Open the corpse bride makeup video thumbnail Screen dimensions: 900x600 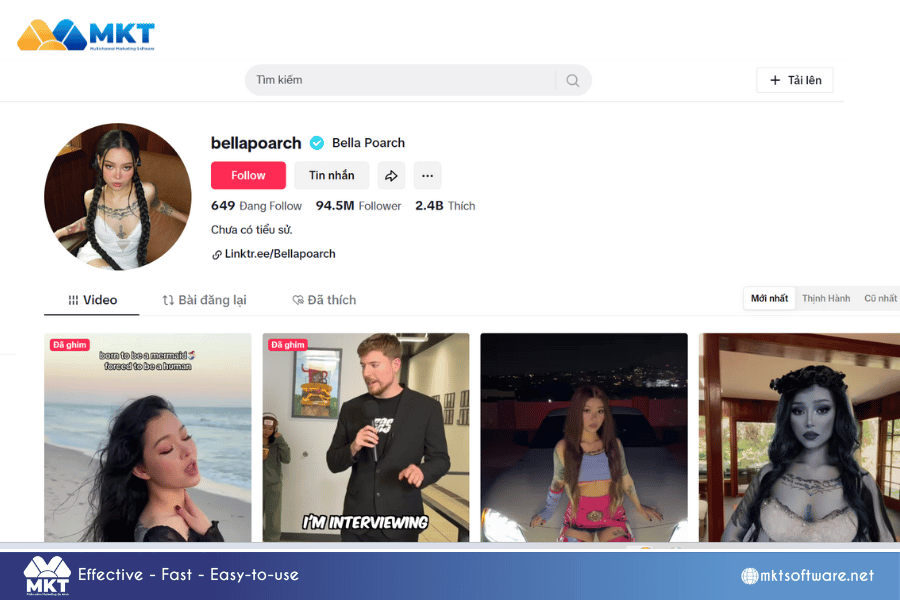point(799,438)
